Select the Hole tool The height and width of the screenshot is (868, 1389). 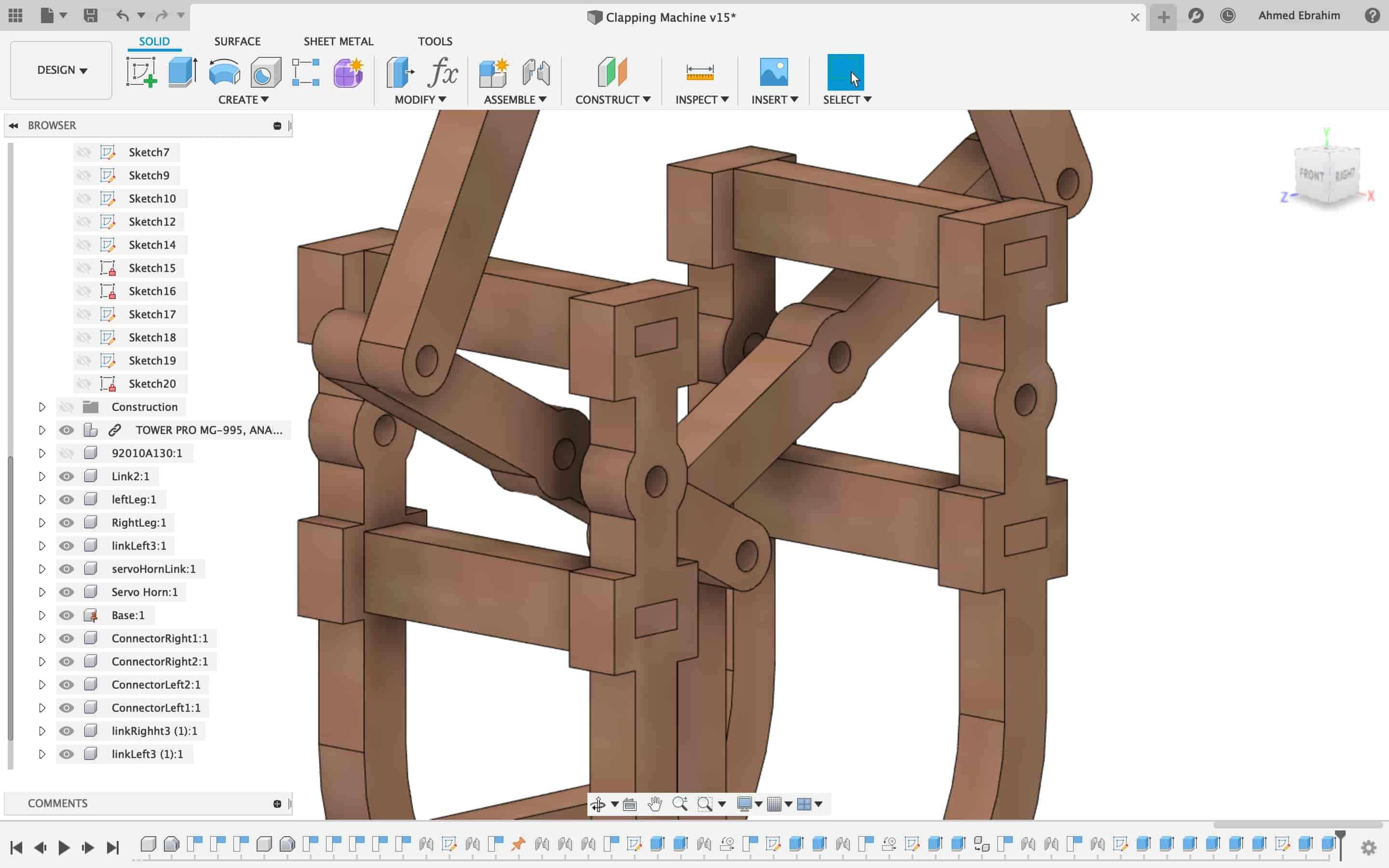pyautogui.click(x=265, y=72)
